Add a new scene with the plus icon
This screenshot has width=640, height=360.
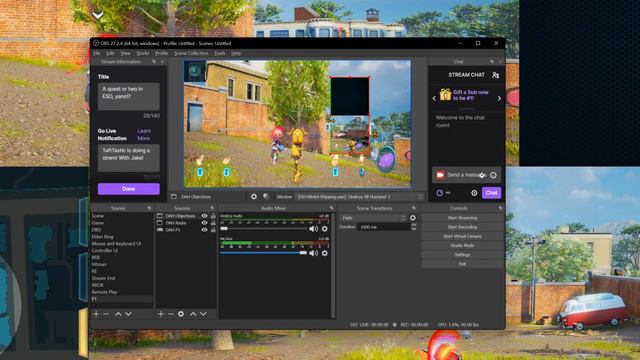pyautogui.click(x=96, y=314)
